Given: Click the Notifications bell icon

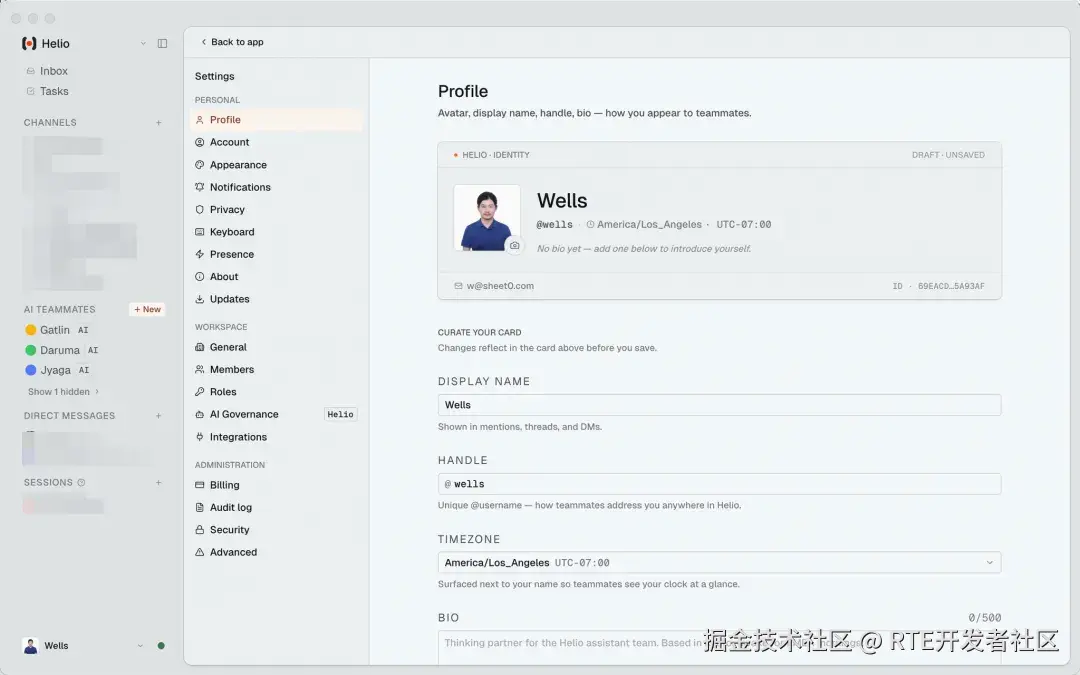Looking at the screenshot, I should (200, 187).
